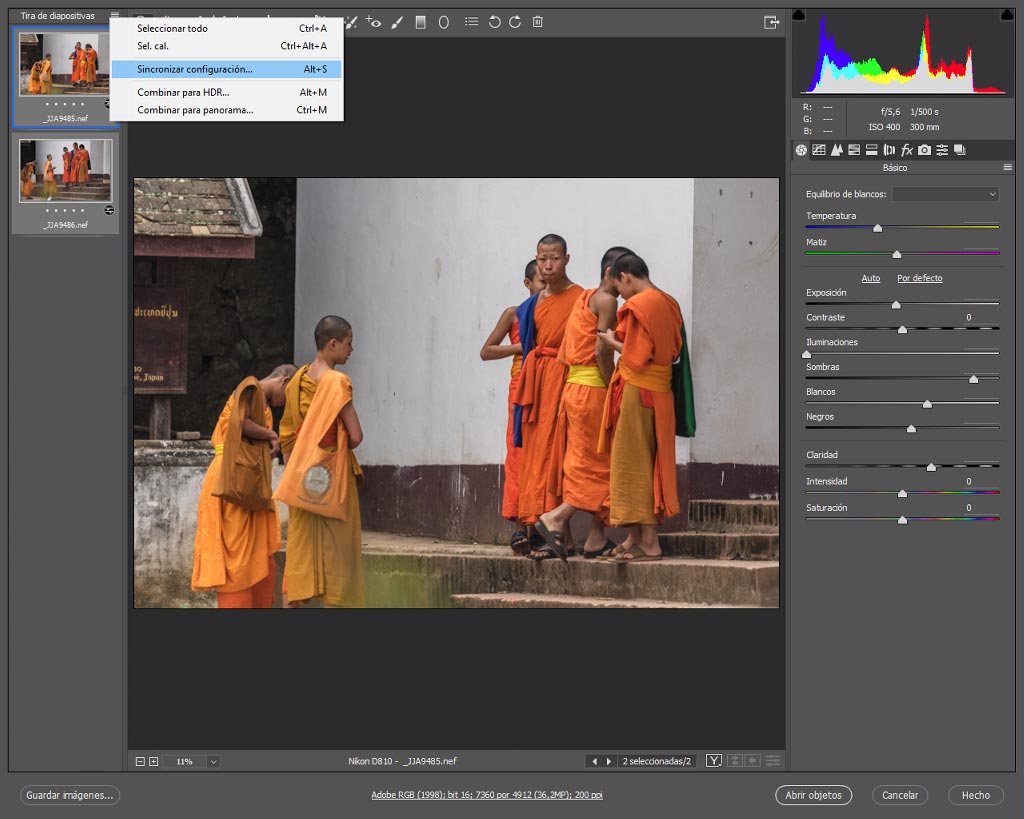1024x819 pixels.
Task: Open the preferences list icon
Action: (471, 22)
